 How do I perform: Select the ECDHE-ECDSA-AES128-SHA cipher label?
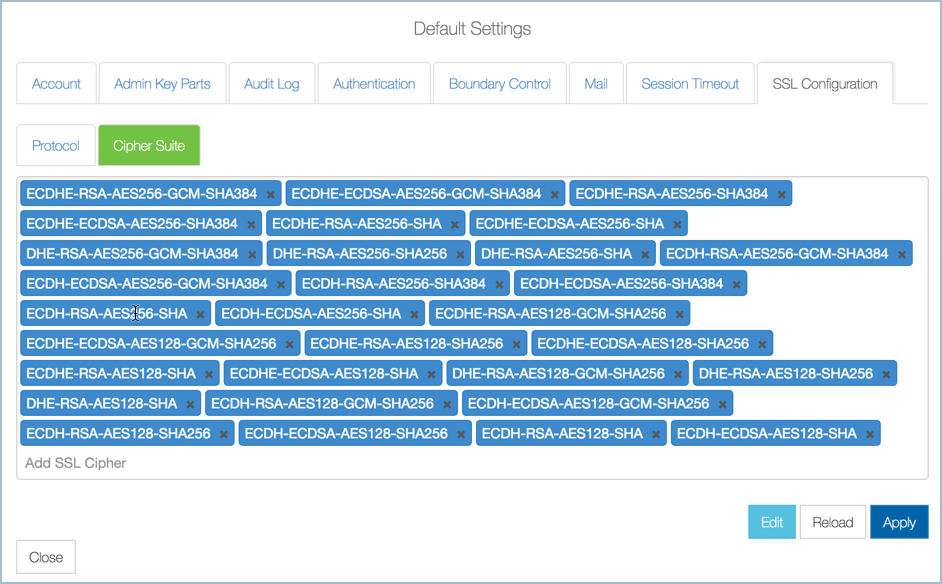324,374
